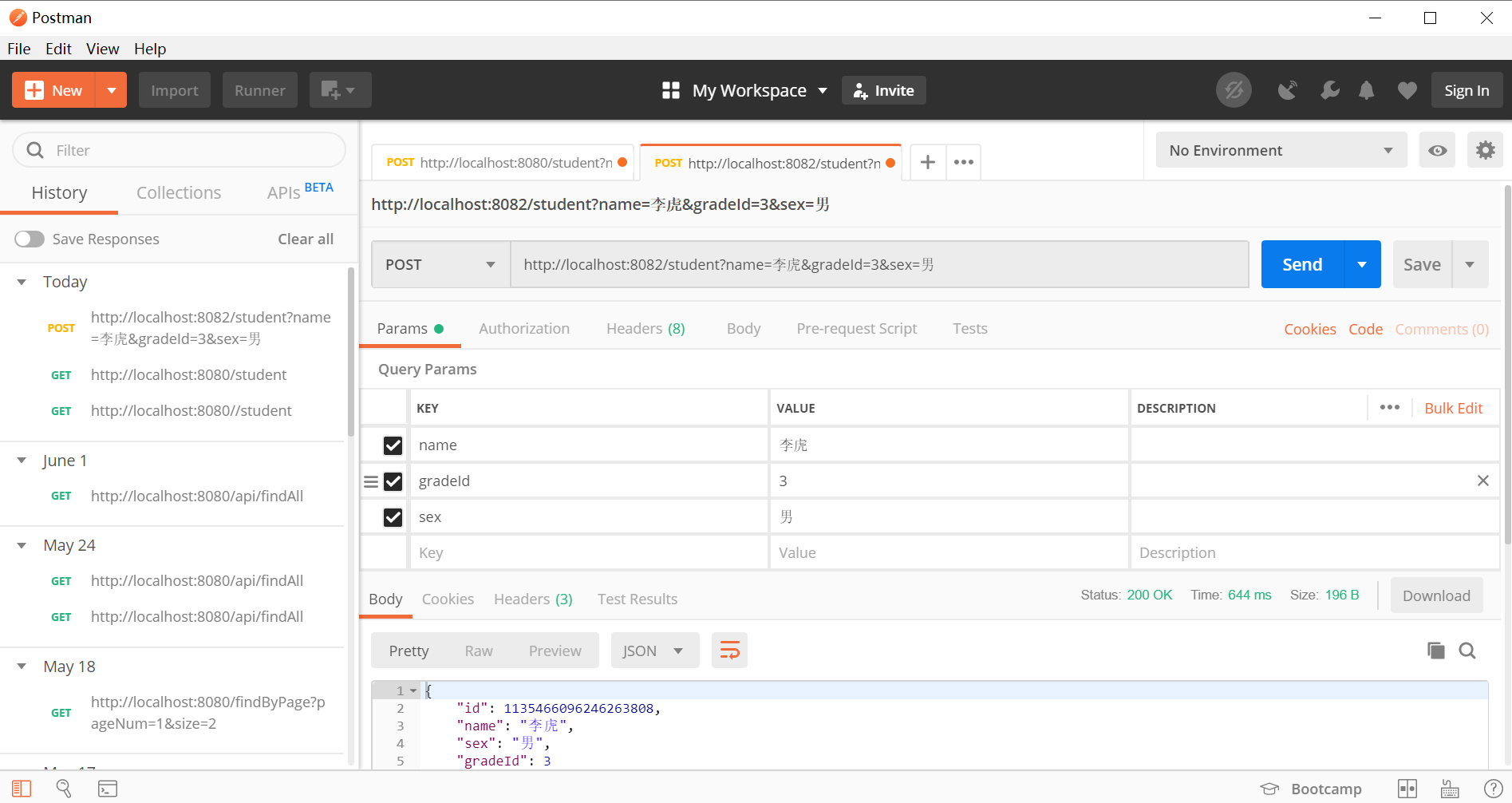This screenshot has width=1512, height=803.
Task: Open the View menu
Action: (103, 49)
